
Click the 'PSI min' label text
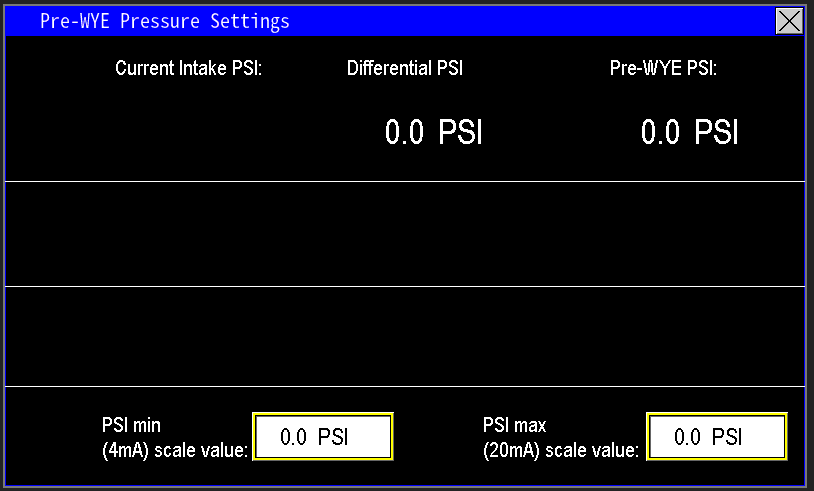click(x=131, y=426)
